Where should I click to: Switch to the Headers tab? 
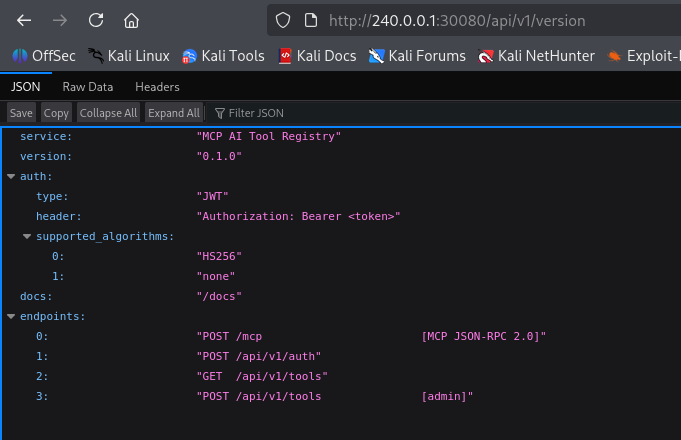click(x=157, y=87)
